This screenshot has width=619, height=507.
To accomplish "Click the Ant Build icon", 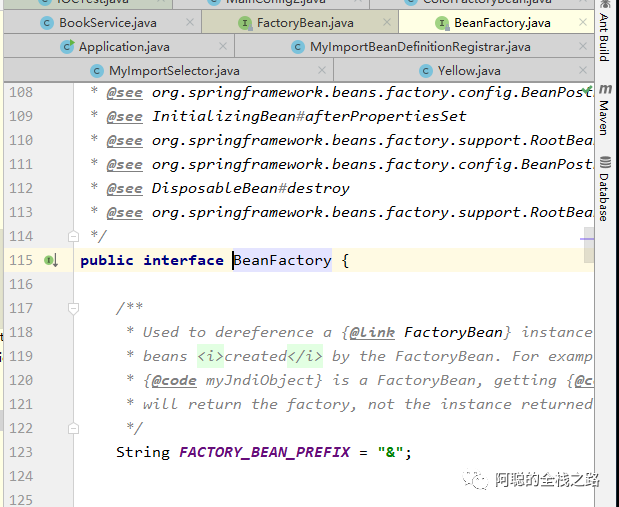I will (605, 4).
